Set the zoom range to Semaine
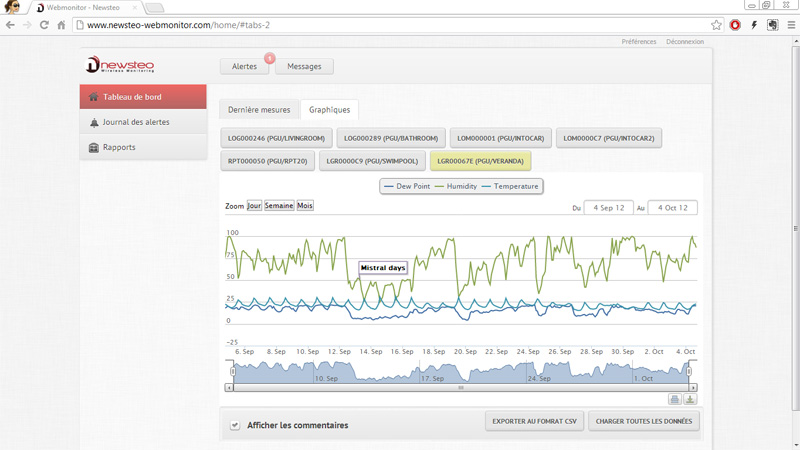 click(279, 206)
